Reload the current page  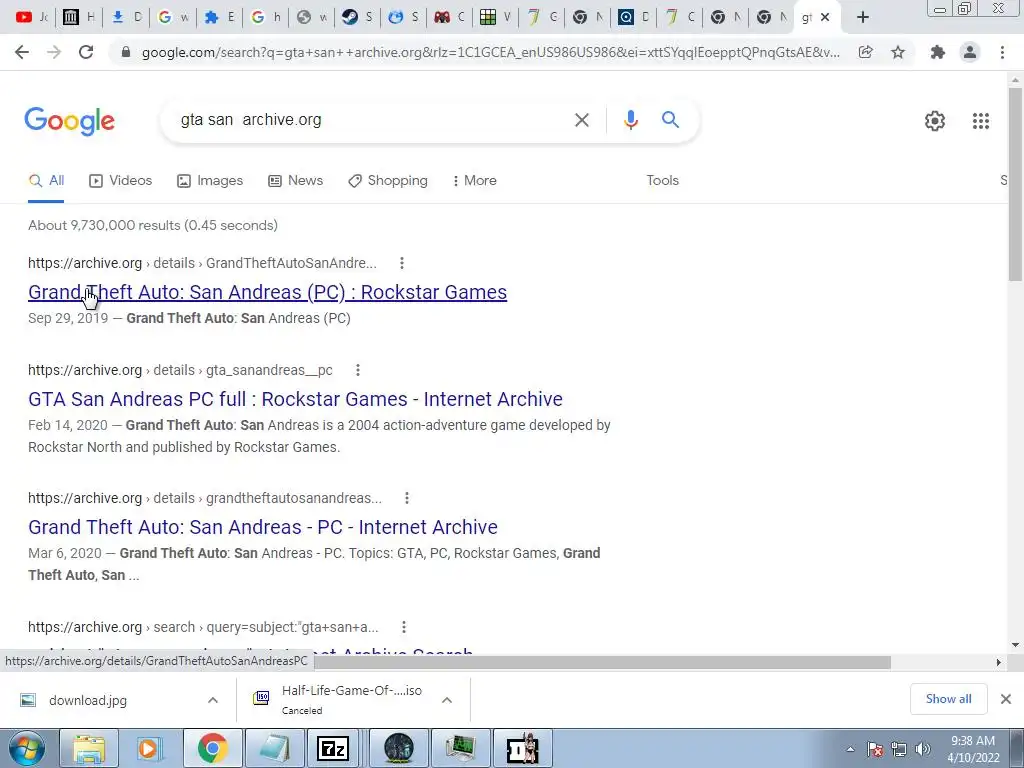pos(86,52)
